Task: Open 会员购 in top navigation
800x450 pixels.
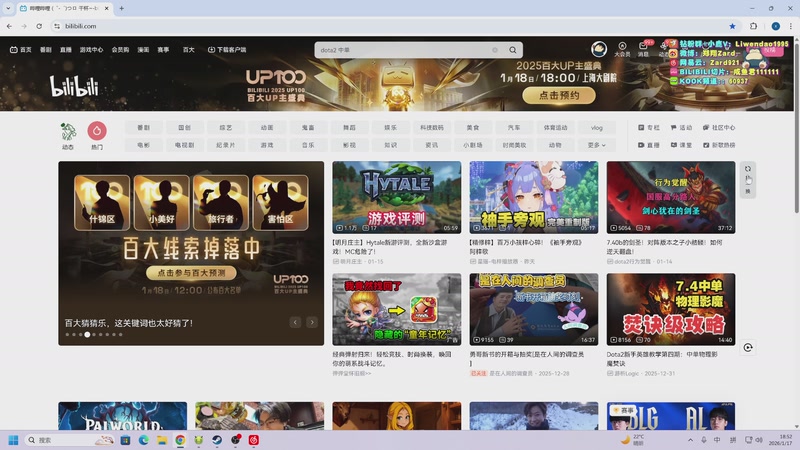Action: pos(120,49)
